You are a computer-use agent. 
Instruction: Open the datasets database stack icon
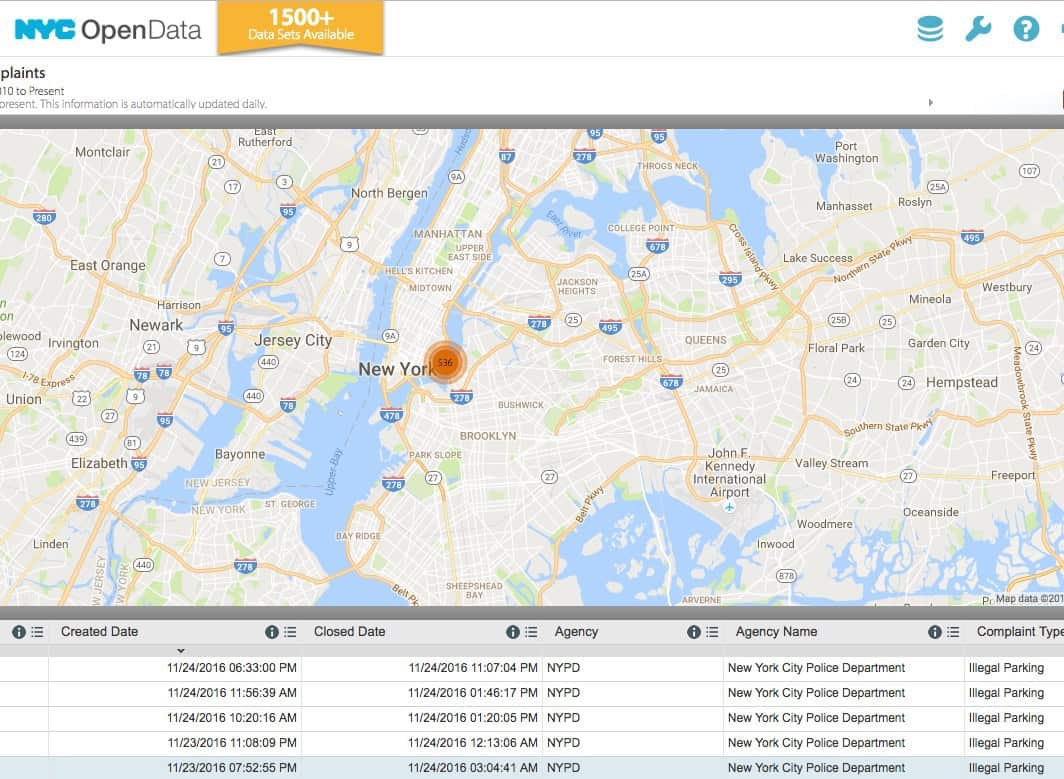(x=930, y=29)
